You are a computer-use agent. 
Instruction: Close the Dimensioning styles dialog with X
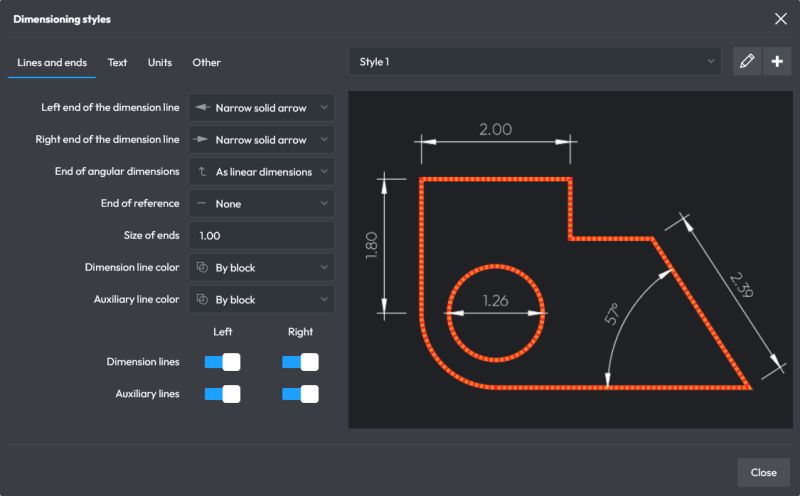tap(780, 19)
